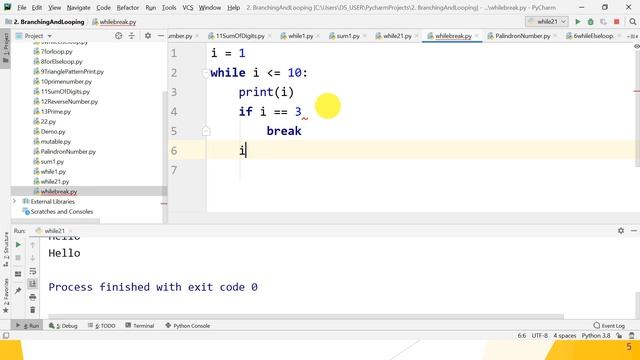
Task: Open the TODO tool window
Action: point(102,326)
